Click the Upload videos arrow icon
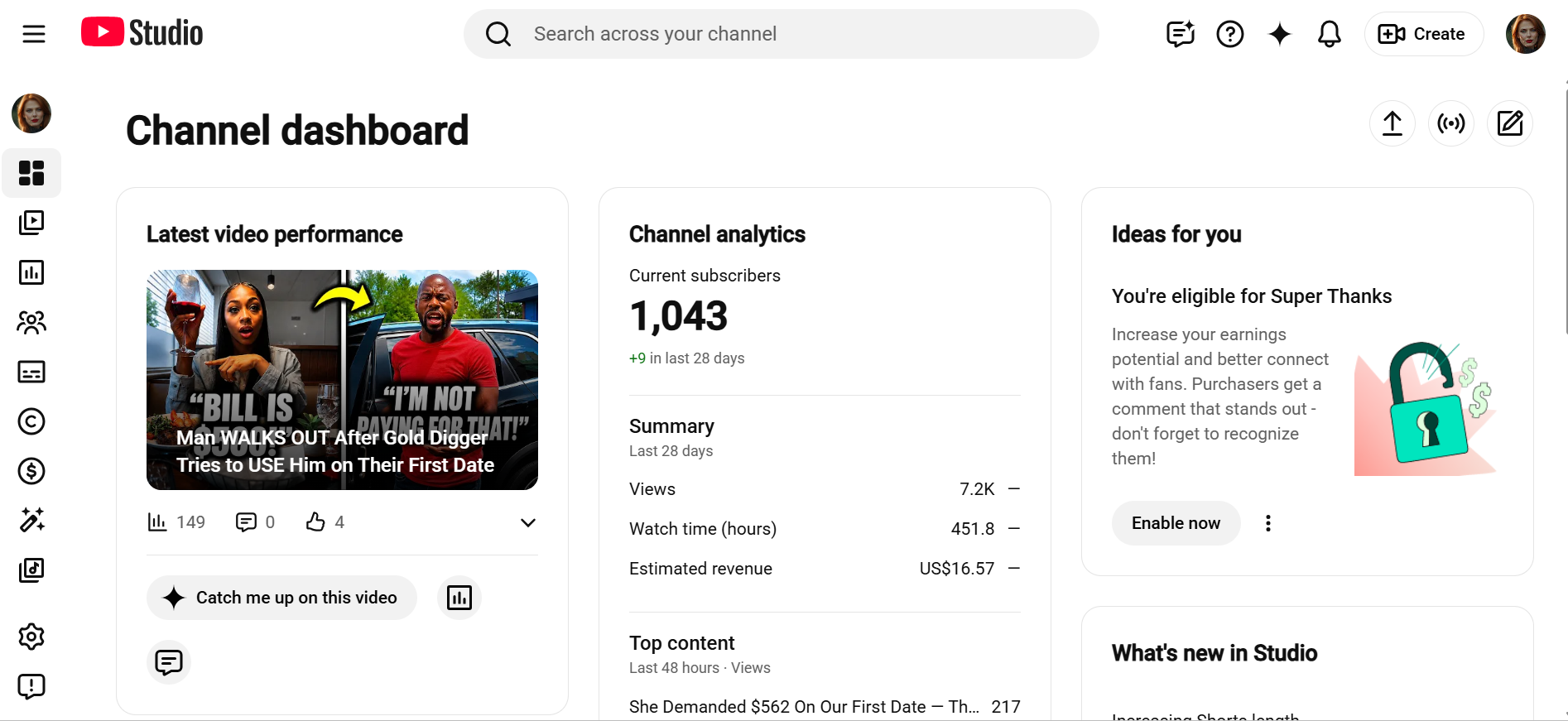Viewport: 1568px width, 721px height. [1392, 123]
